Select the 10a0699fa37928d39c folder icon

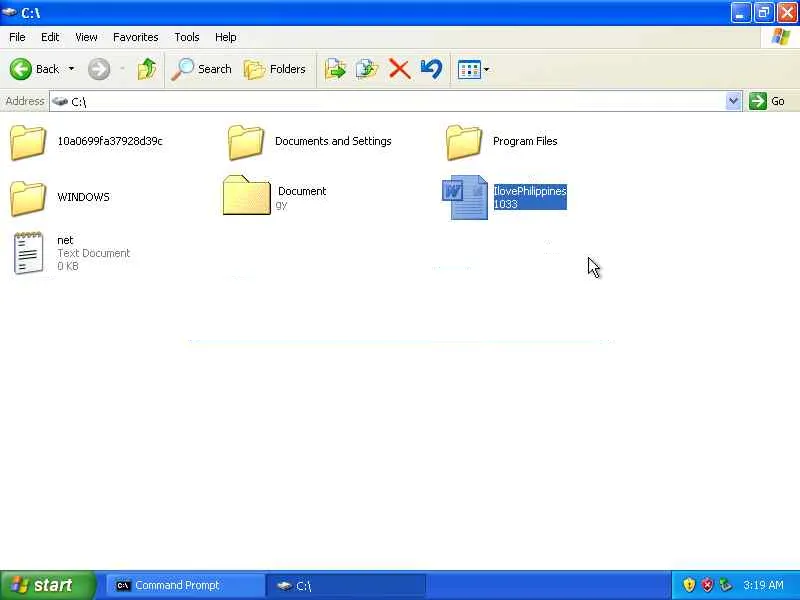[28, 142]
